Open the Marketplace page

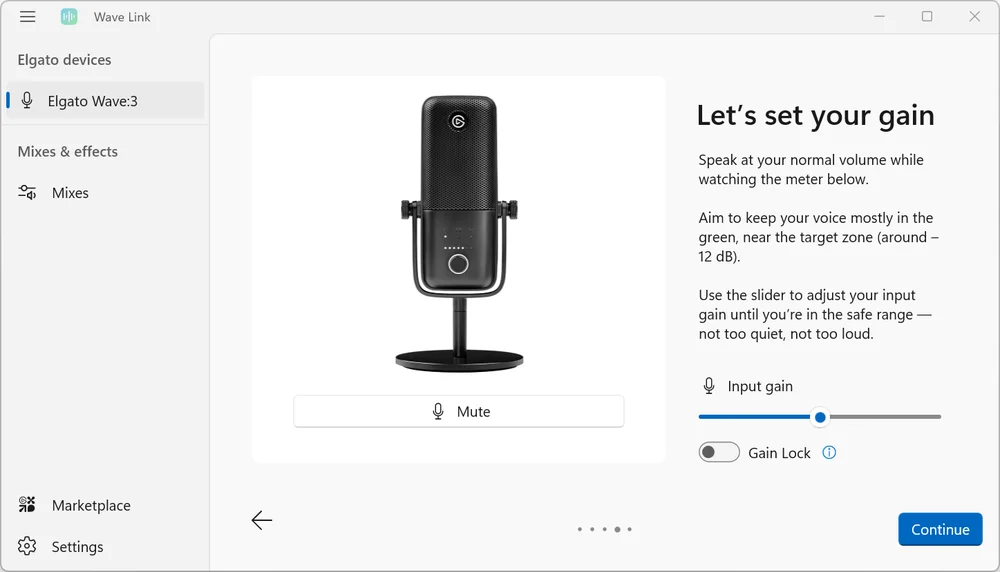[x=91, y=505]
